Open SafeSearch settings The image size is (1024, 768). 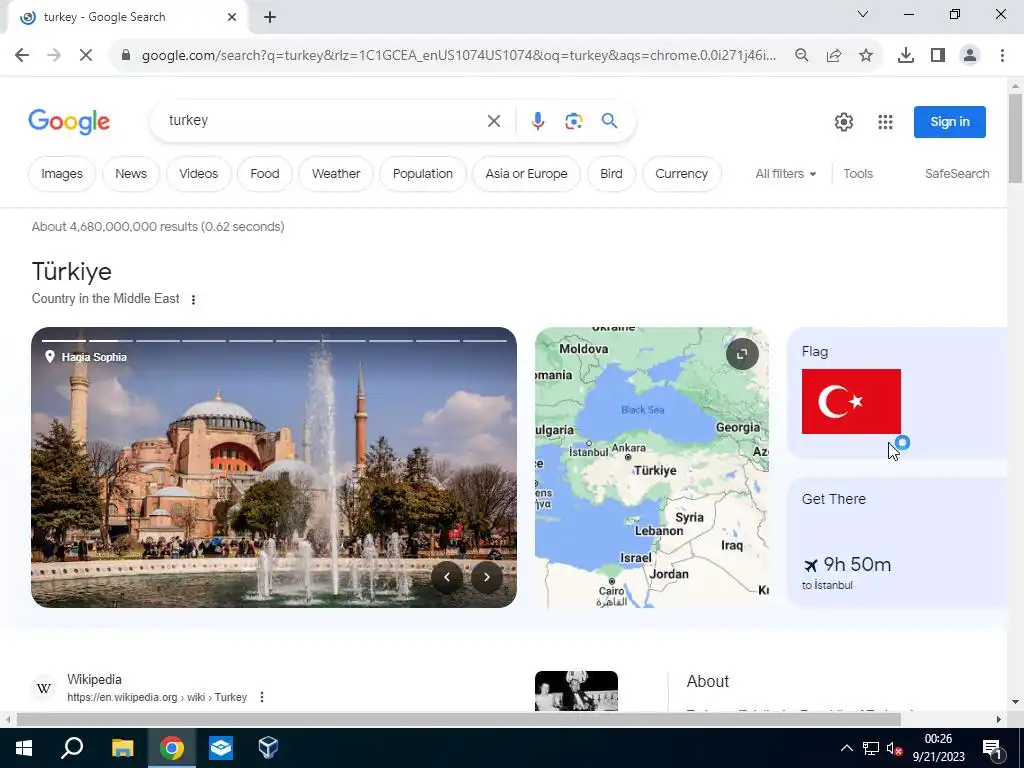tap(957, 174)
